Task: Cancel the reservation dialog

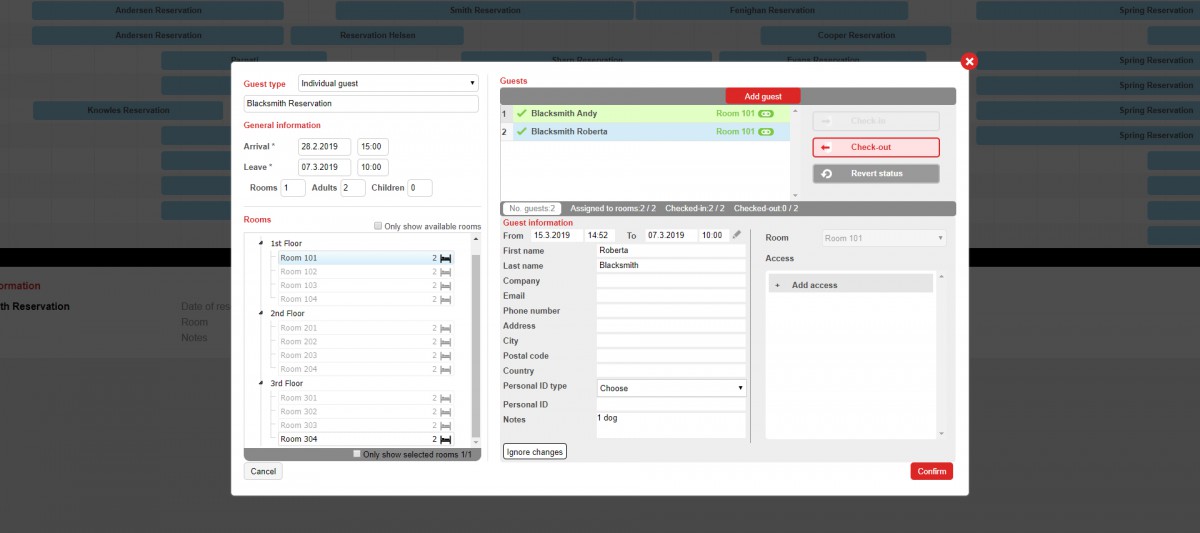Action: pyautogui.click(x=263, y=471)
